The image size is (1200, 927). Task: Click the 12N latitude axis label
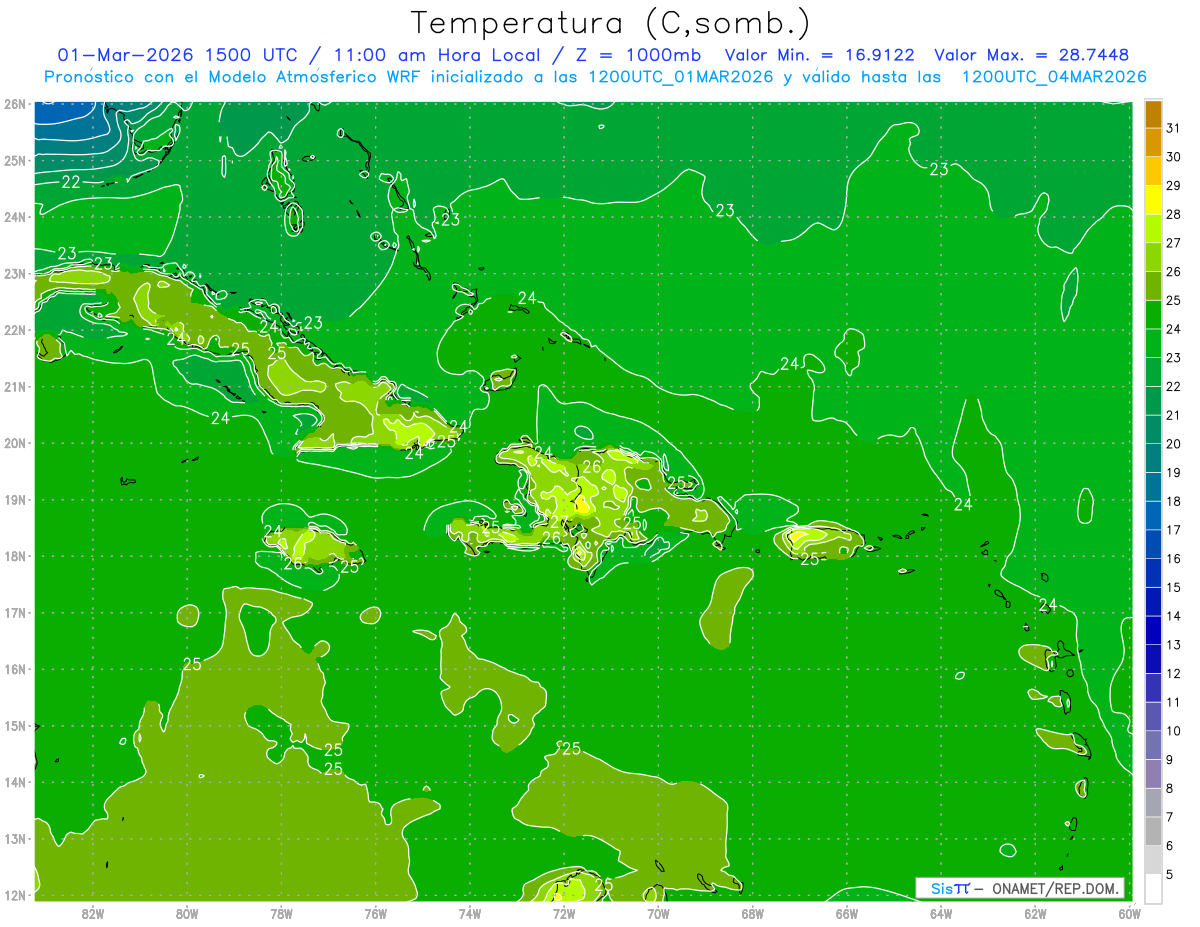(x=15, y=895)
